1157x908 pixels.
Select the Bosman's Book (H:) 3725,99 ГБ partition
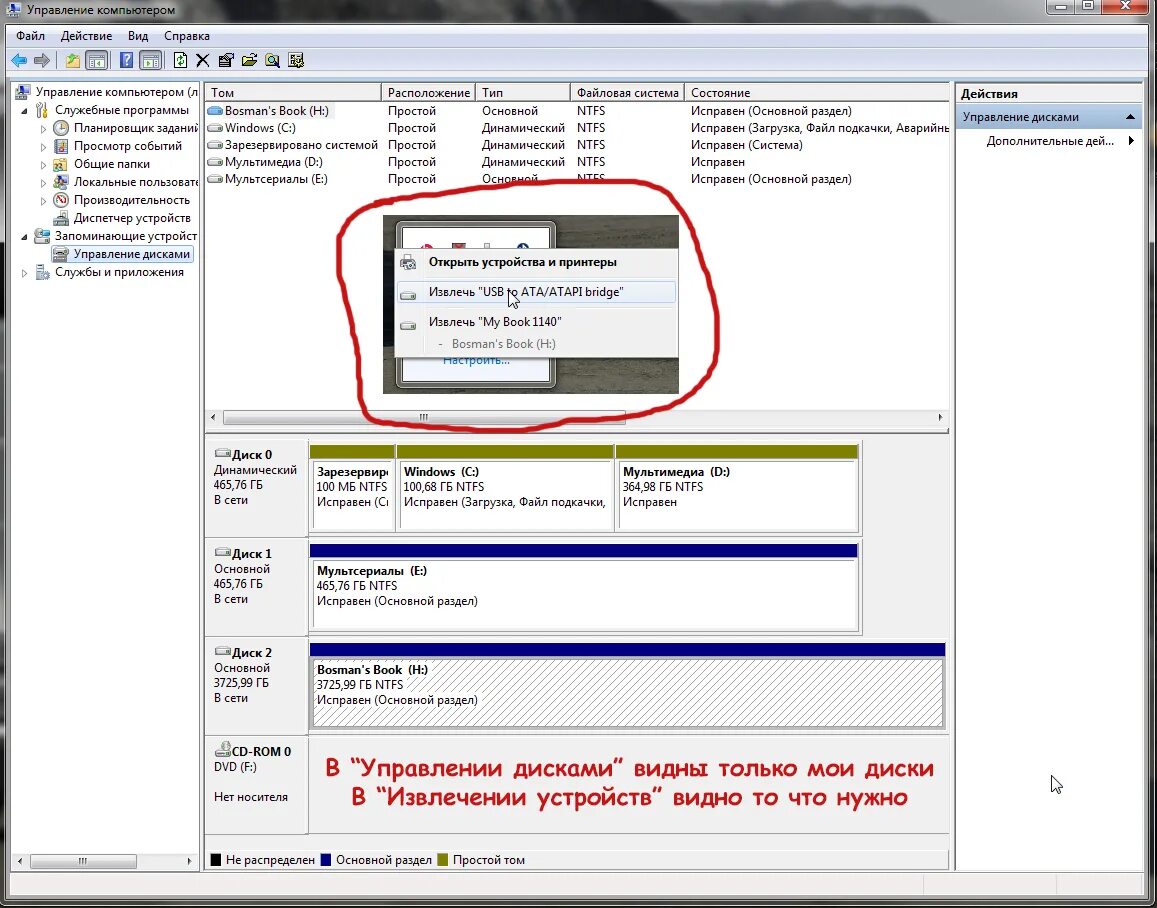(627, 686)
